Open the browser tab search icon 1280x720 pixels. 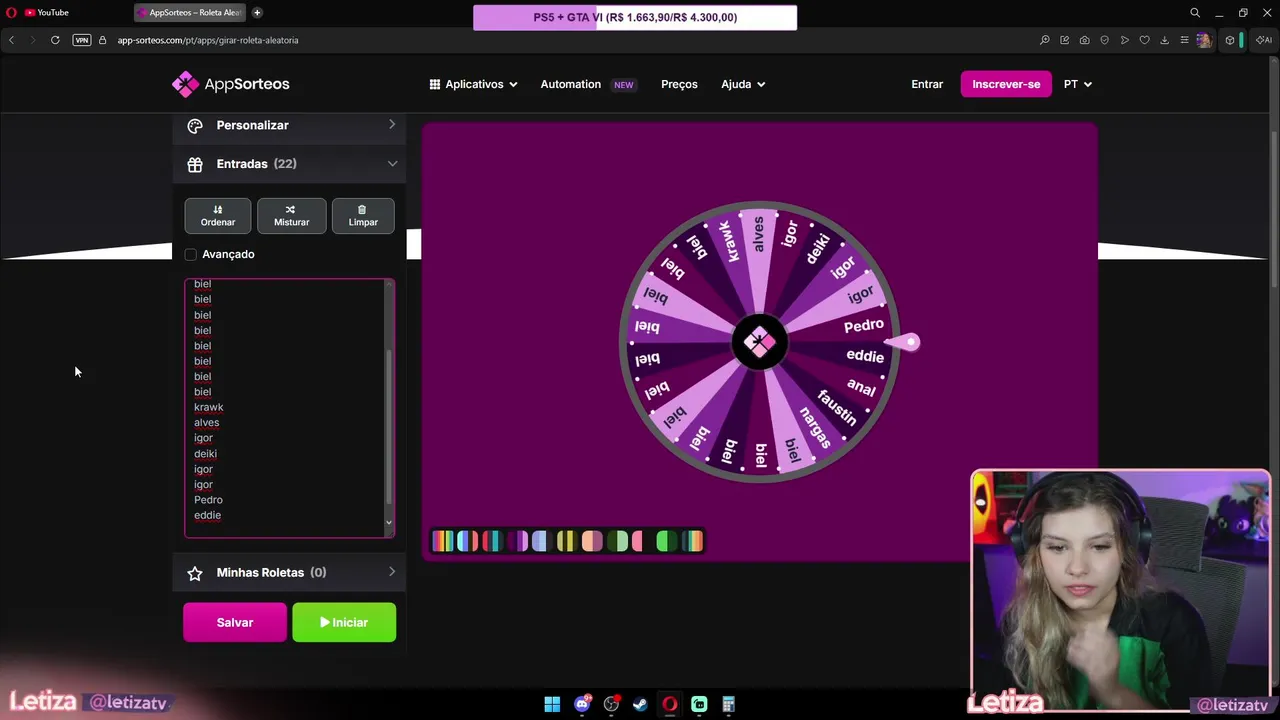pyautogui.click(x=1194, y=13)
